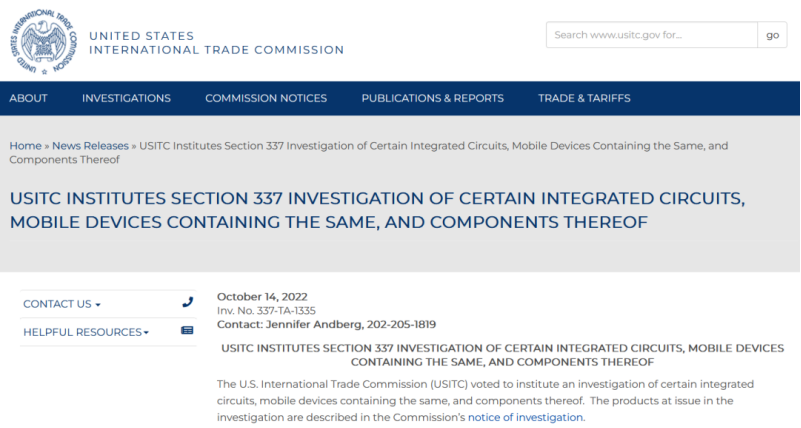This screenshot has width=801, height=428.
Task: Expand the Helpful Resources dropdown
Action: pos(86,332)
